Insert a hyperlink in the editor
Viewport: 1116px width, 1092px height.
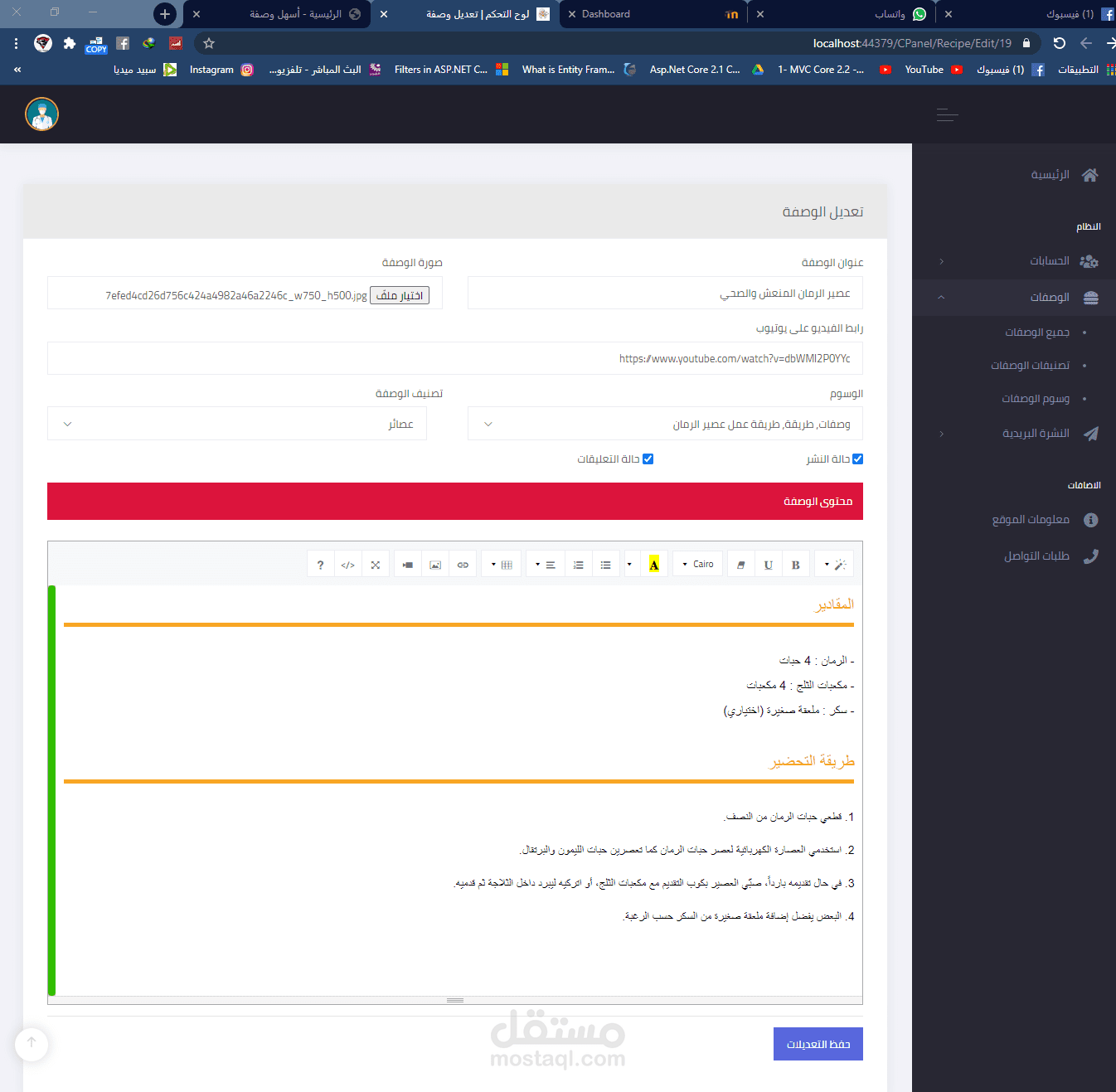point(463,565)
